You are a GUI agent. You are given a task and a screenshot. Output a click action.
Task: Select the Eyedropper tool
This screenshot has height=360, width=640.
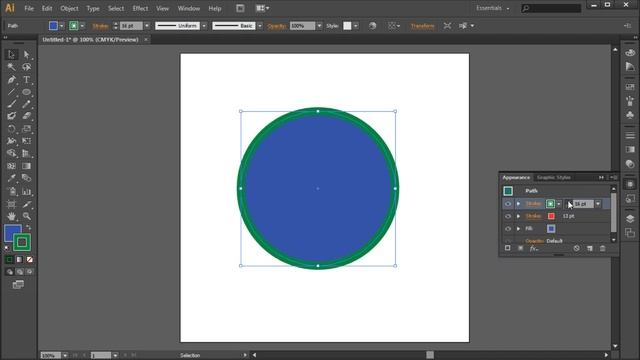point(11,178)
